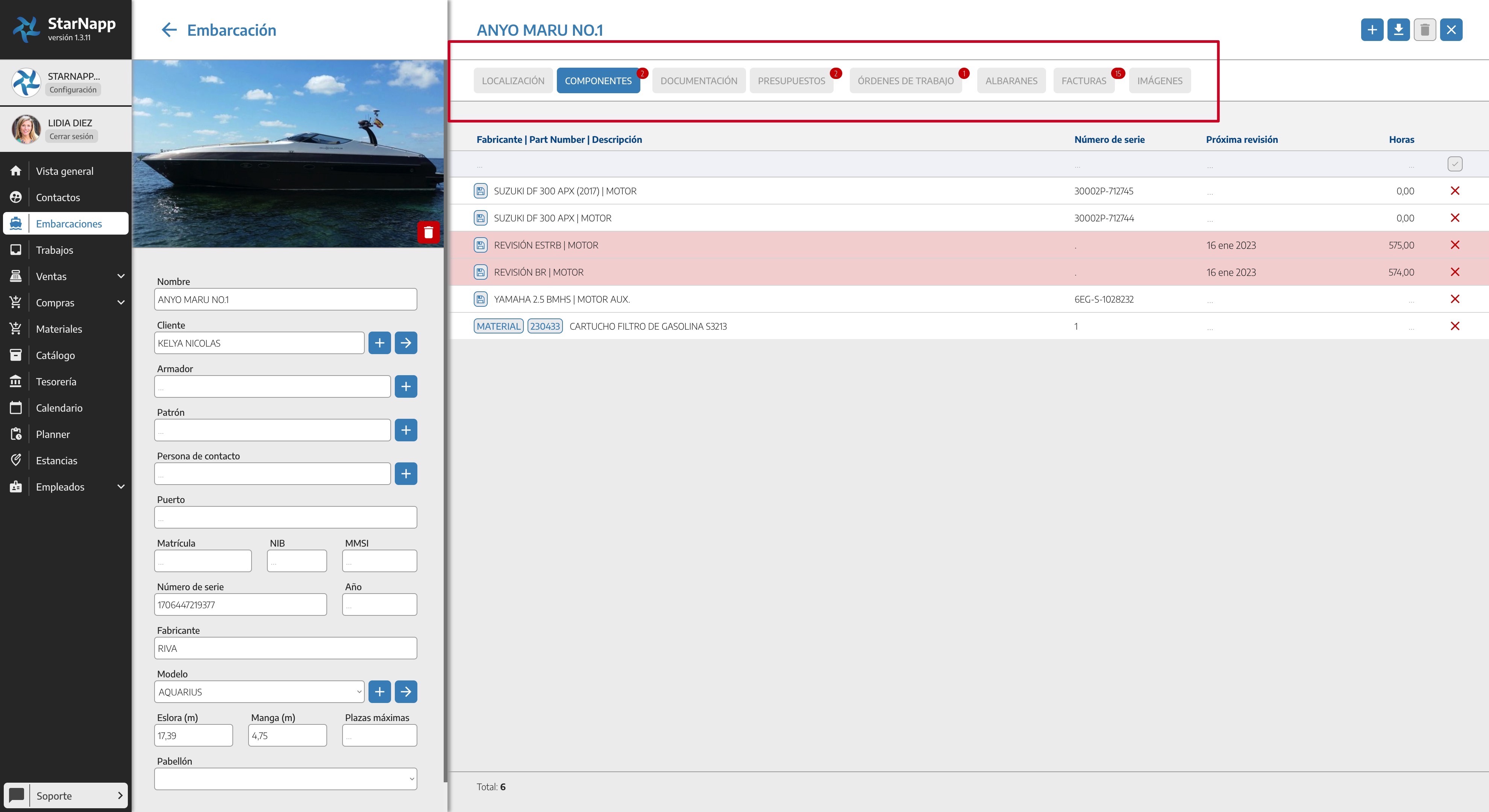This screenshot has height=812, width=1489.
Task: Click the Cerrar sesión button
Action: (x=71, y=136)
